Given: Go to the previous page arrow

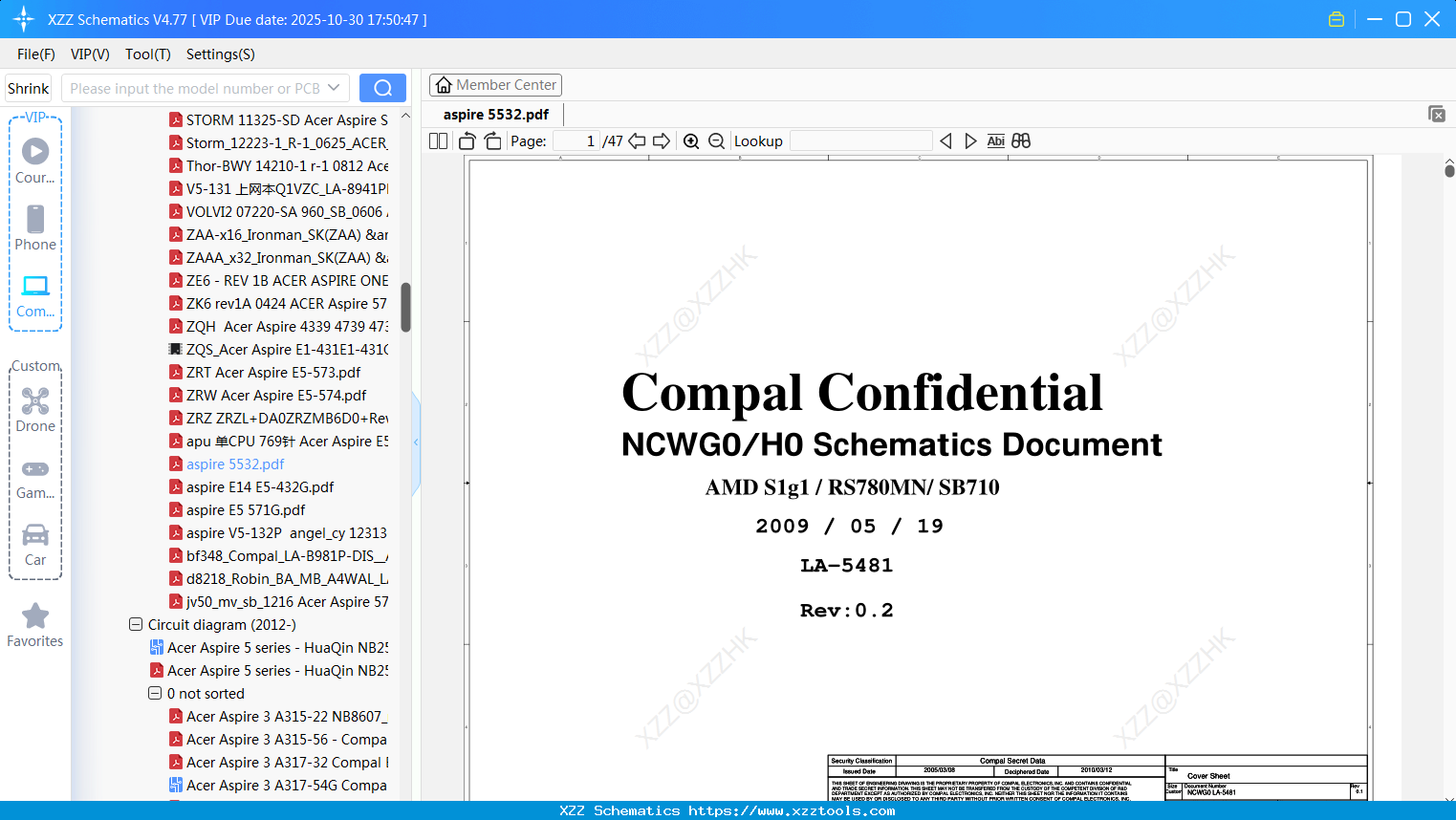Looking at the screenshot, I should tap(637, 141).
